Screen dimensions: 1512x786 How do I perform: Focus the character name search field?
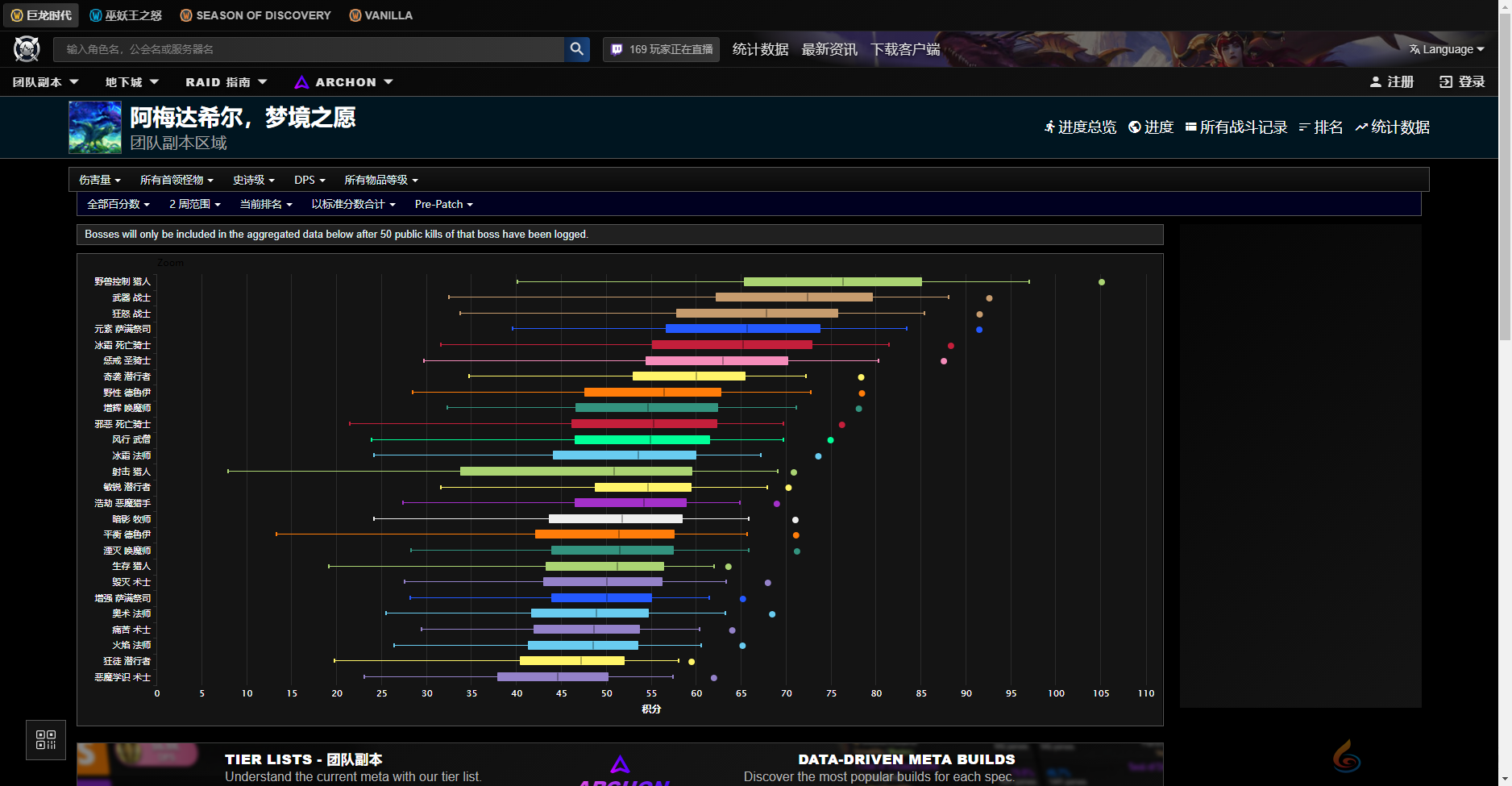(309, 49)
